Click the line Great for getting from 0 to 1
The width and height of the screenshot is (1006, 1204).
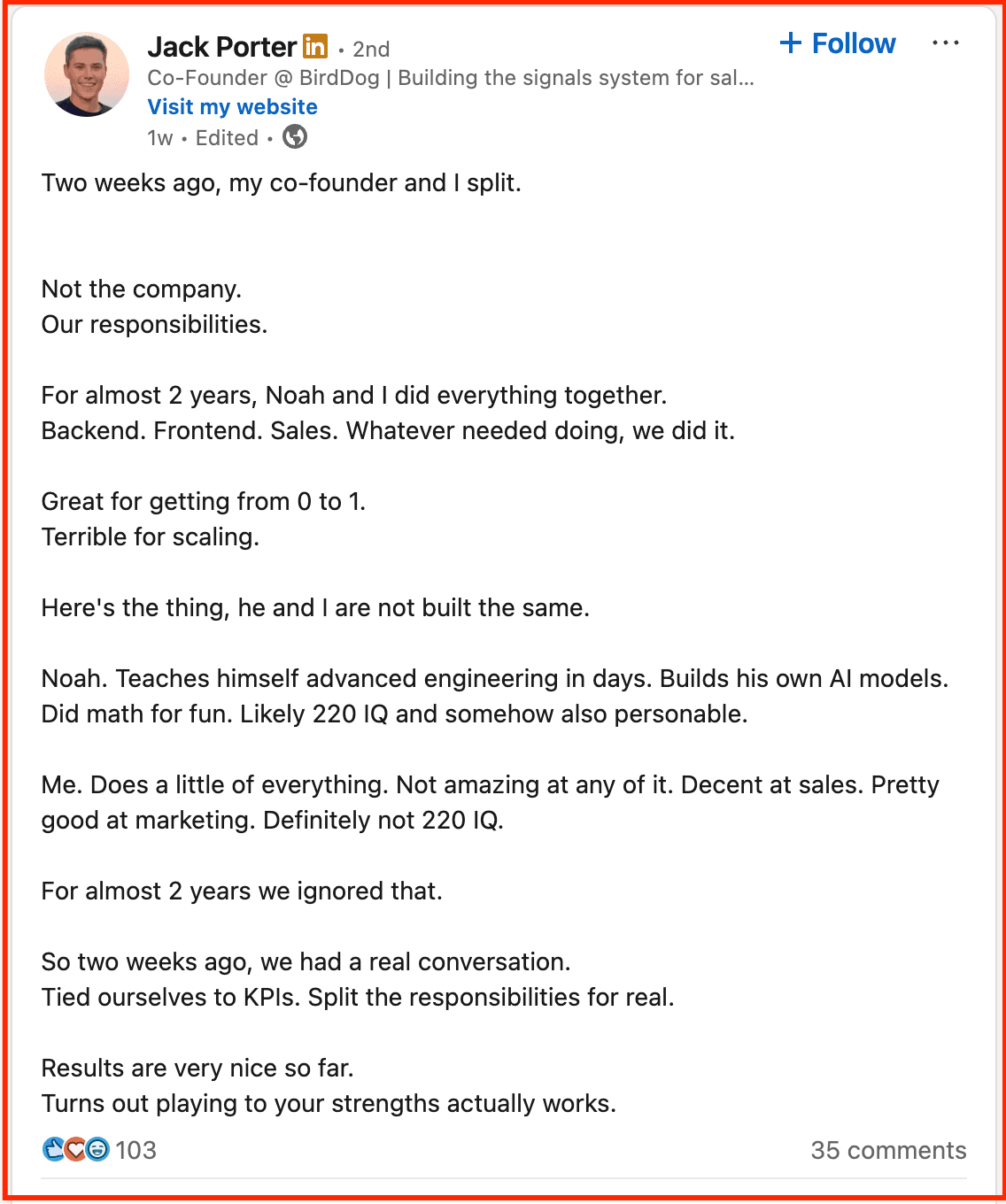(x=204, y=502)
